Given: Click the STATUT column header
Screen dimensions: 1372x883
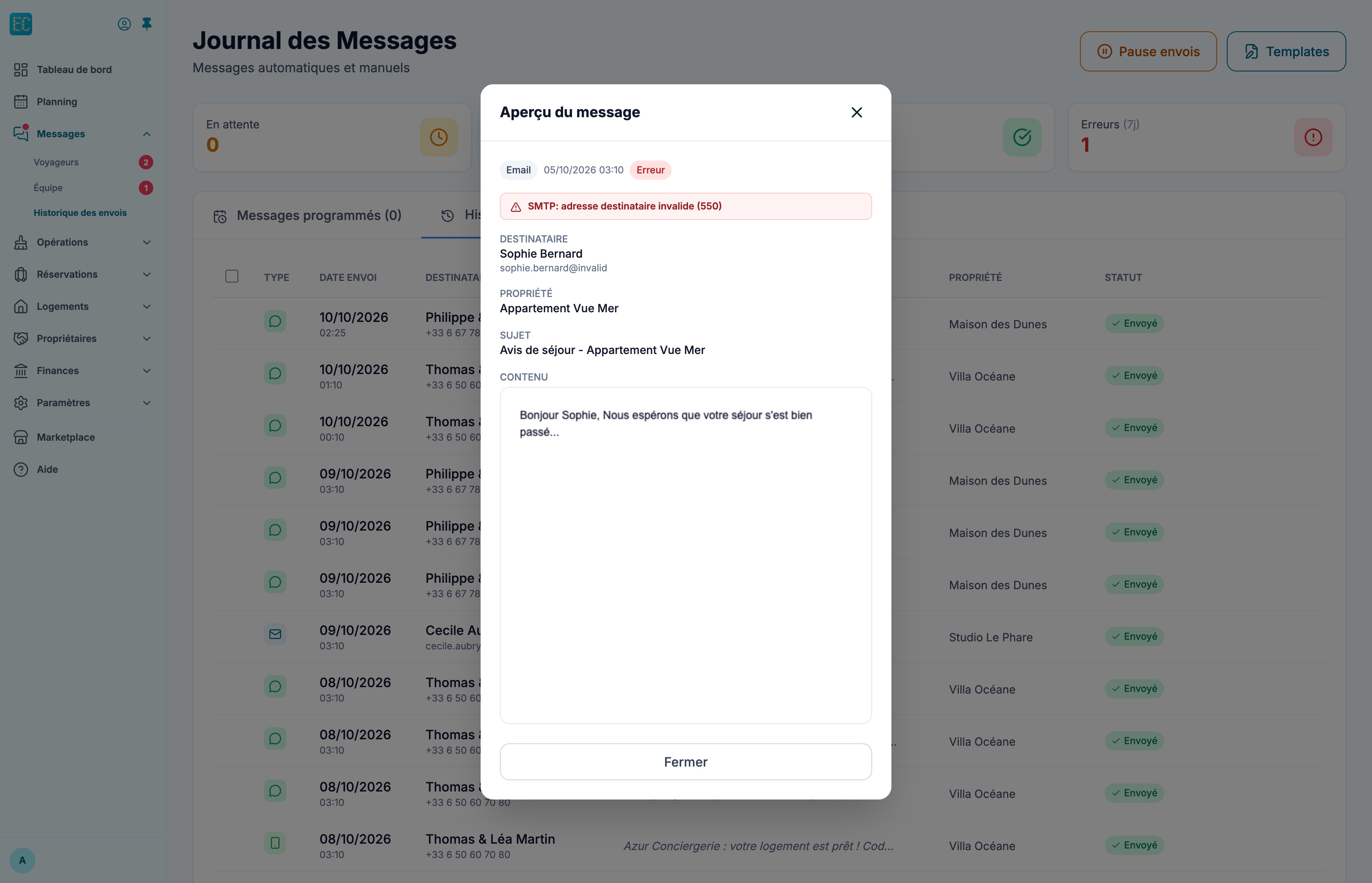Looking at the screenshot, I should (x=1123, y=277).
